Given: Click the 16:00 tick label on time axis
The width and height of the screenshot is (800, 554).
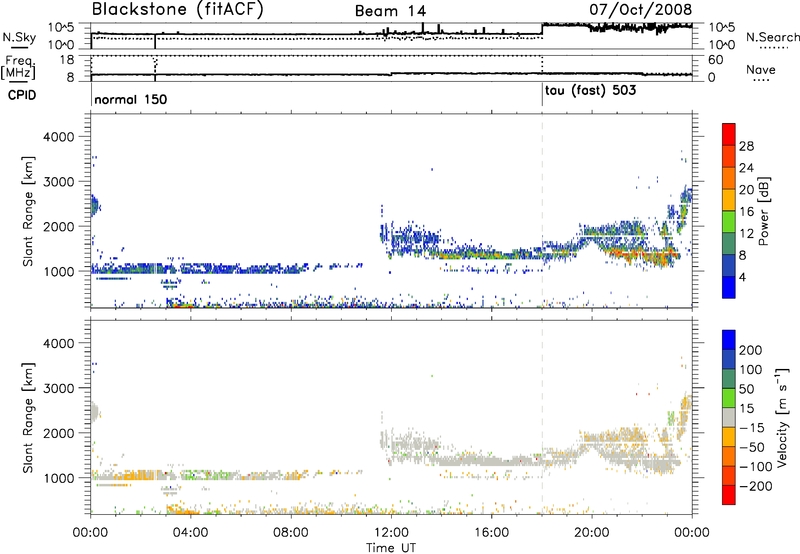Looking at the screenshot, I should pyautogui.click(x=491, y=533).
